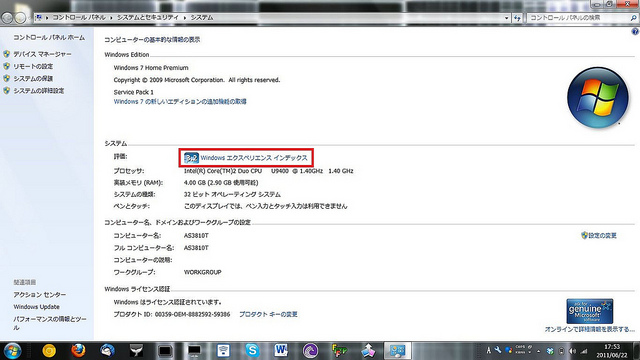Click the Intel Core 2 Duo processor text
Image resolution: width=640 pixels, height=360 pixels.
pyautogui.click(x=269, y=171)
